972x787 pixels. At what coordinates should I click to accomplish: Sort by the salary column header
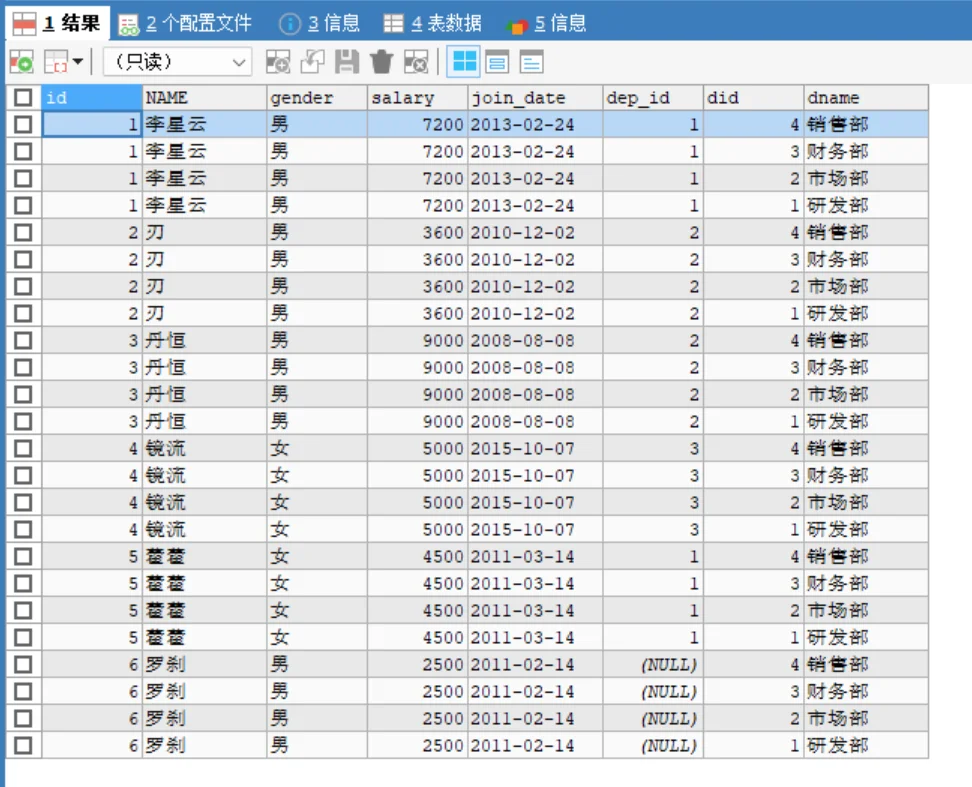click(416, 98)
